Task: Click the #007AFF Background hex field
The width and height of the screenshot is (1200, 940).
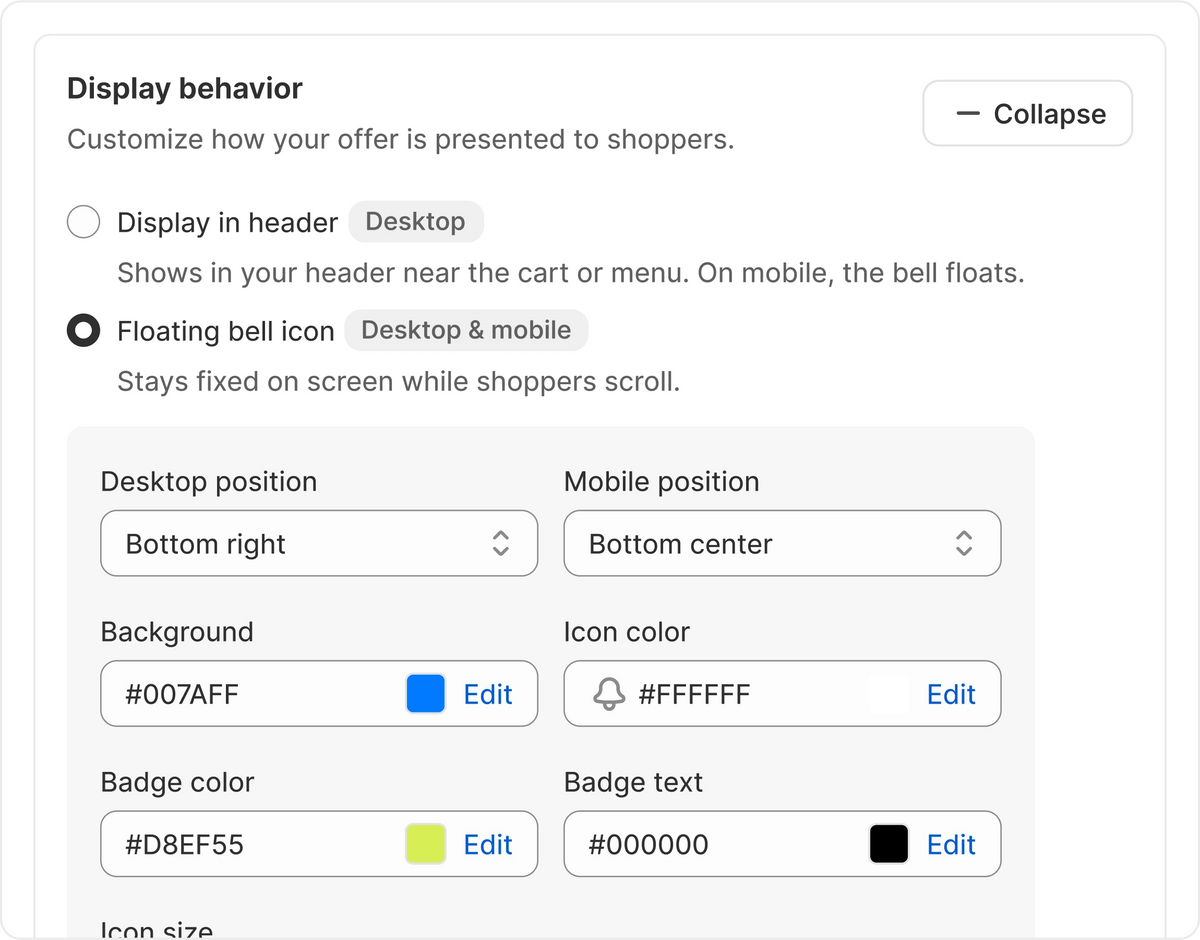Action: [x=319, y=694]
